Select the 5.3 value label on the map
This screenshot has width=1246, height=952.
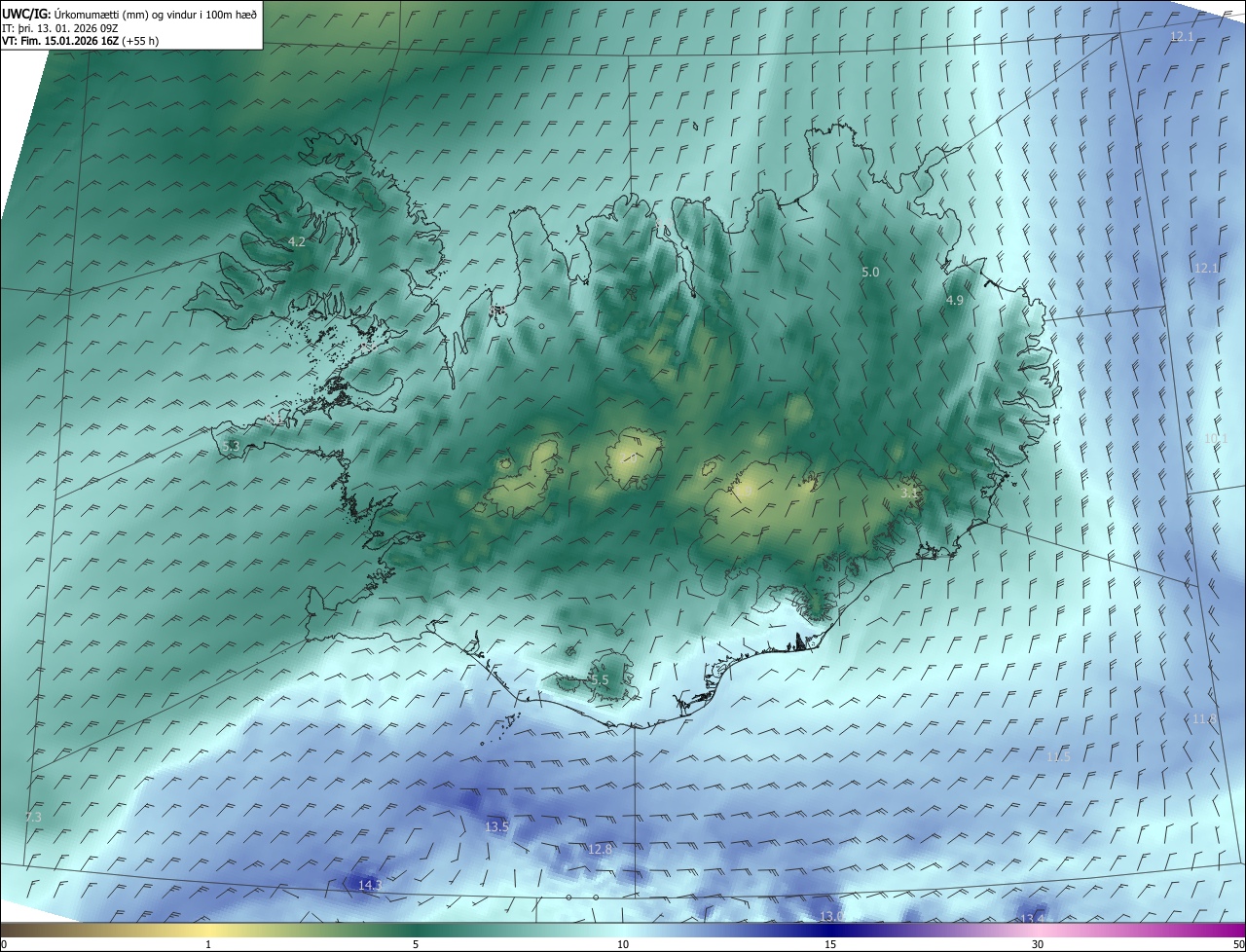(x=231, y=446)
